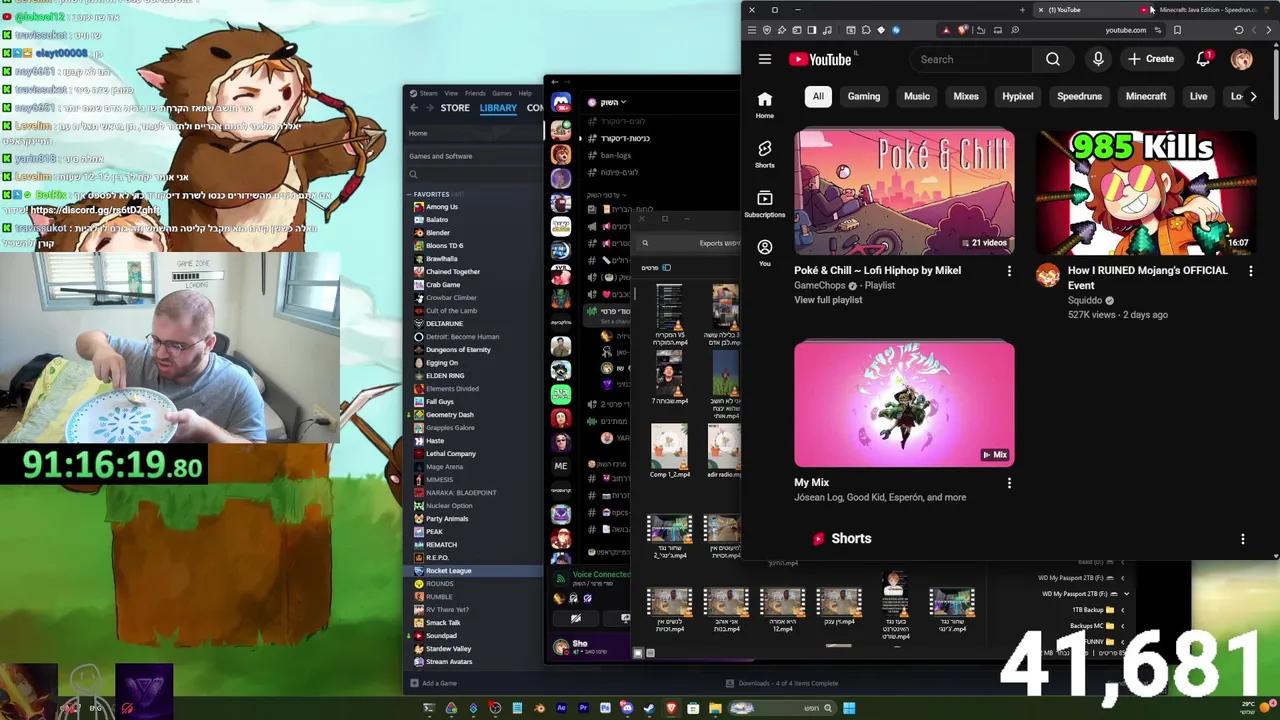
Task: Select the Minecraft filter chip
Action: pos(1146,96)
